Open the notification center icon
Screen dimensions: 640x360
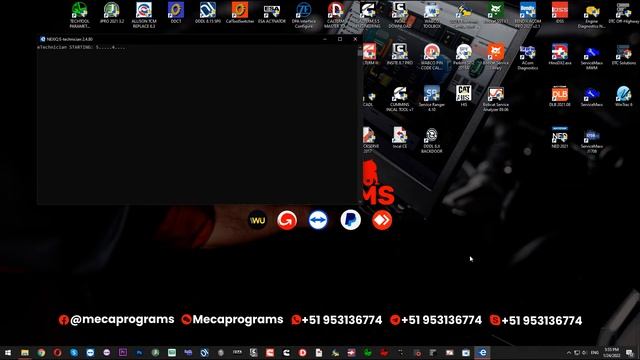(630, 353)
